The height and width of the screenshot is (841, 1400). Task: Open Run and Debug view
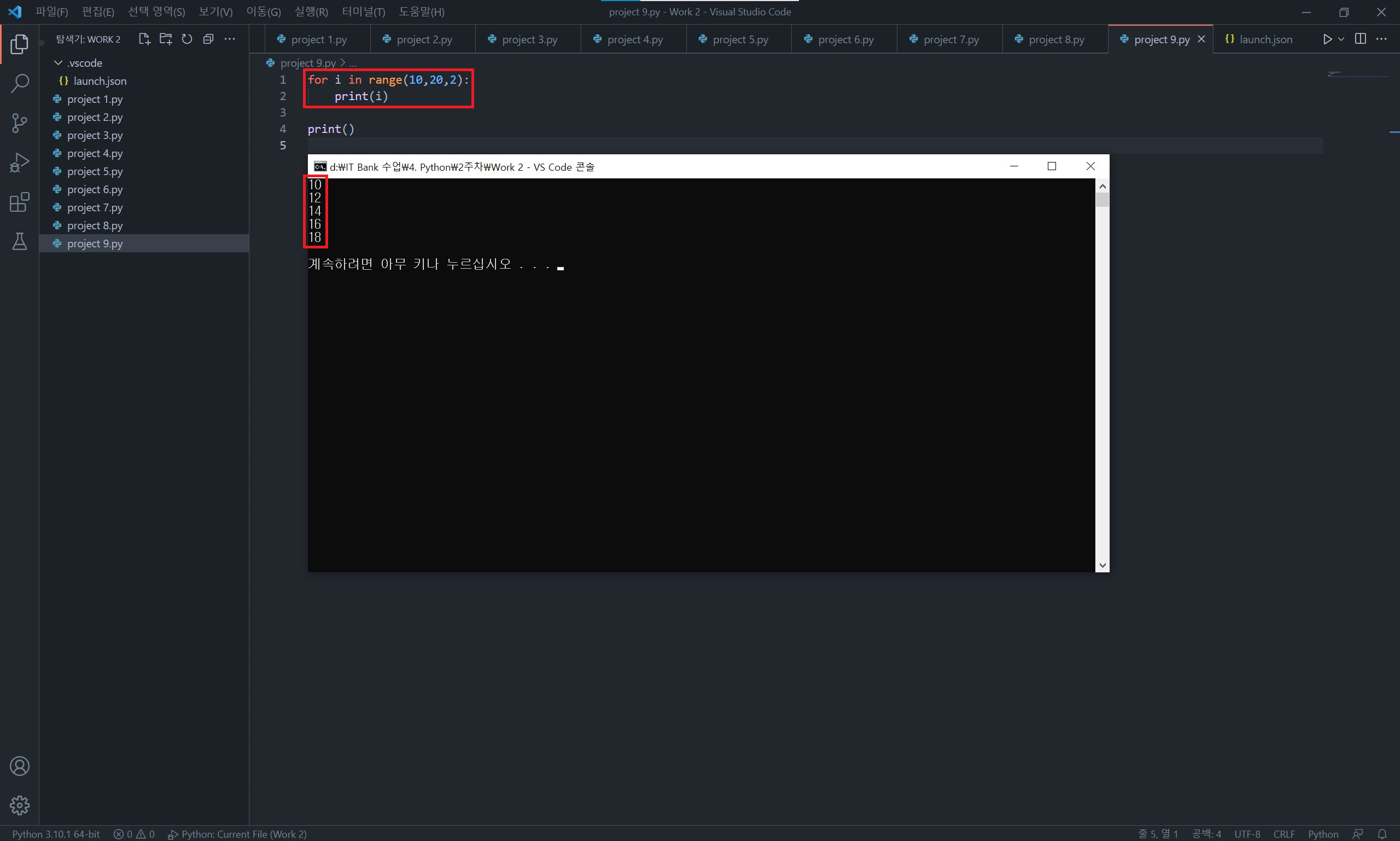point(19,163)
